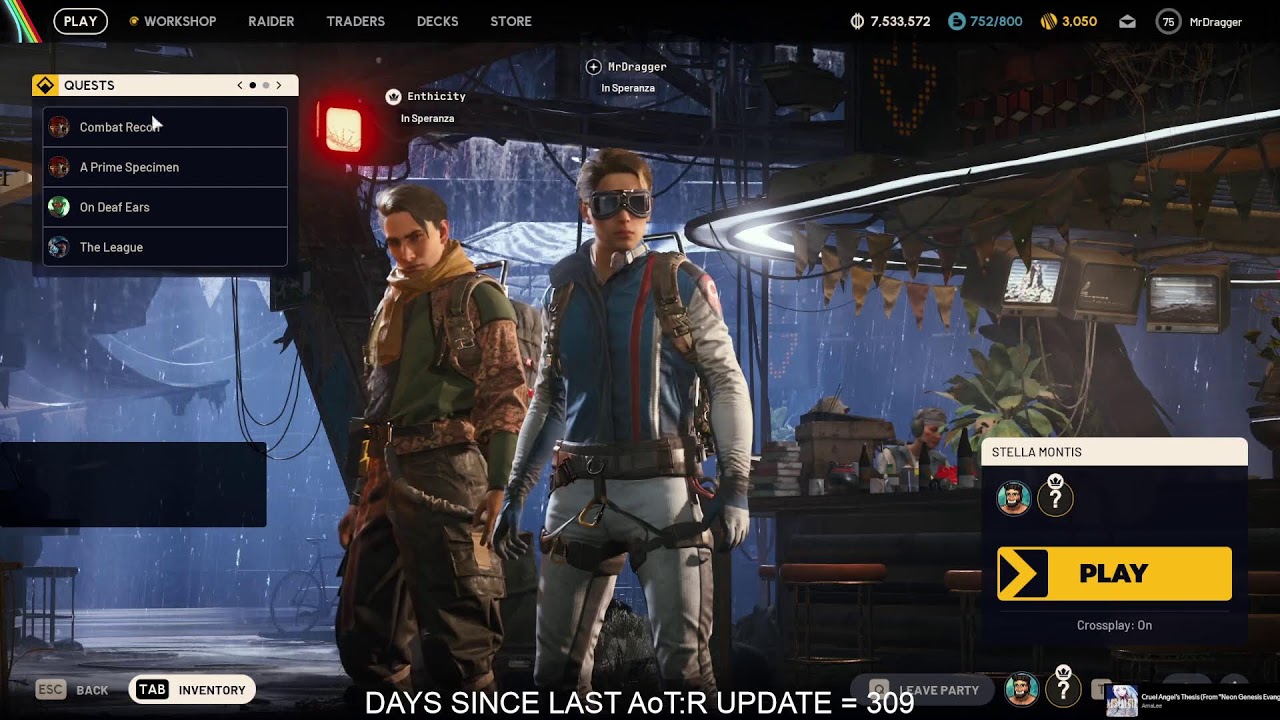This screenshot has height=720, width=1280.
Task: Open the STELLA MONTIS map selector header
Action: click(x=1114, y=452)
